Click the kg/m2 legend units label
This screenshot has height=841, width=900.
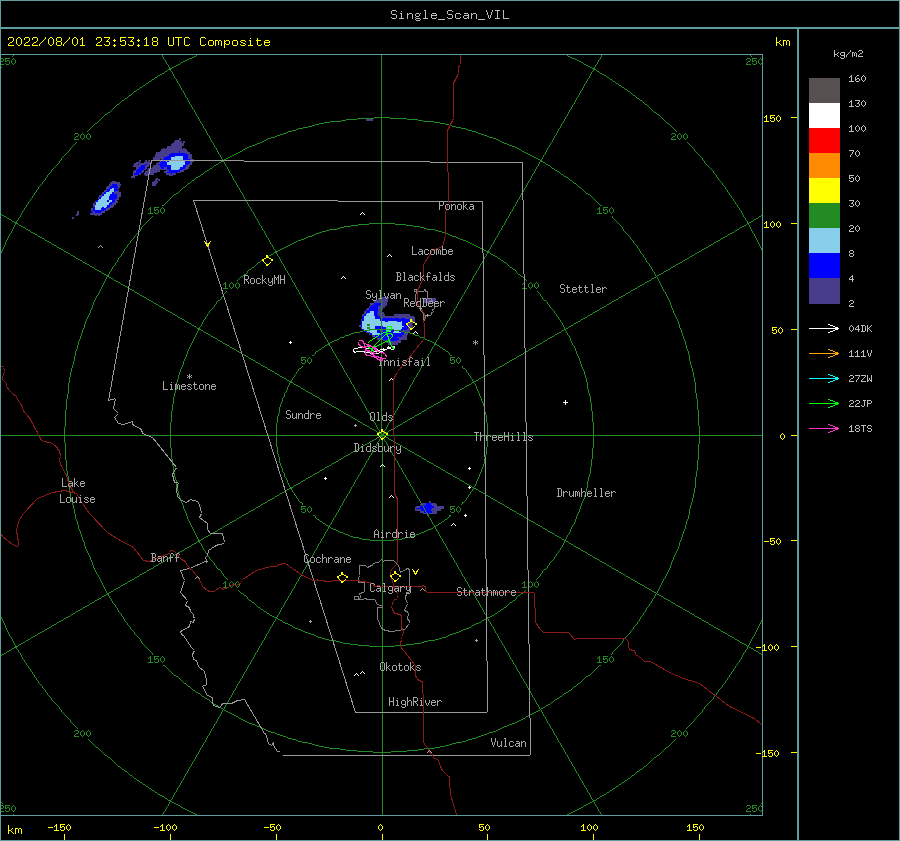pos(848,54)
